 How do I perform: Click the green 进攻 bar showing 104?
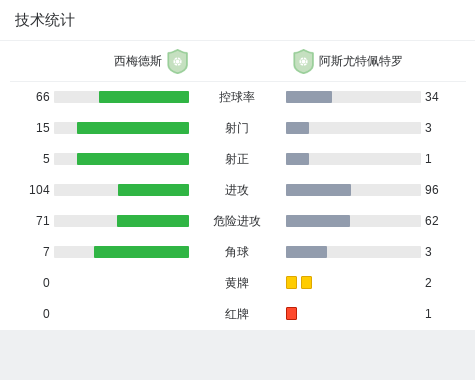(x=153, y=190)
